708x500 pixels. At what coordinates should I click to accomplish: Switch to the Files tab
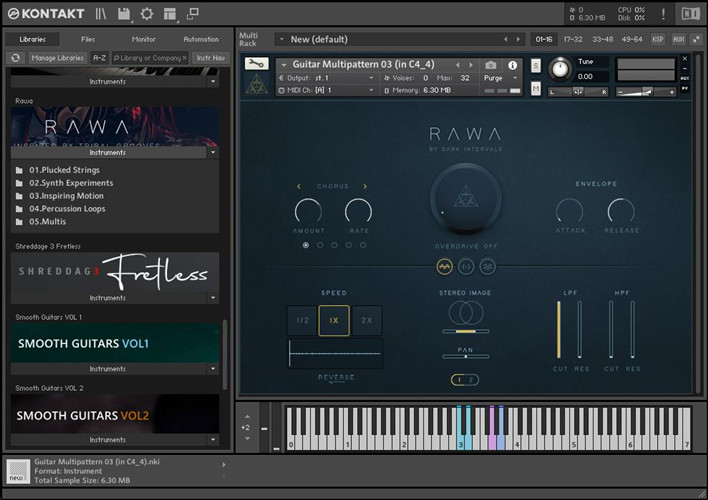pos(88,39)
